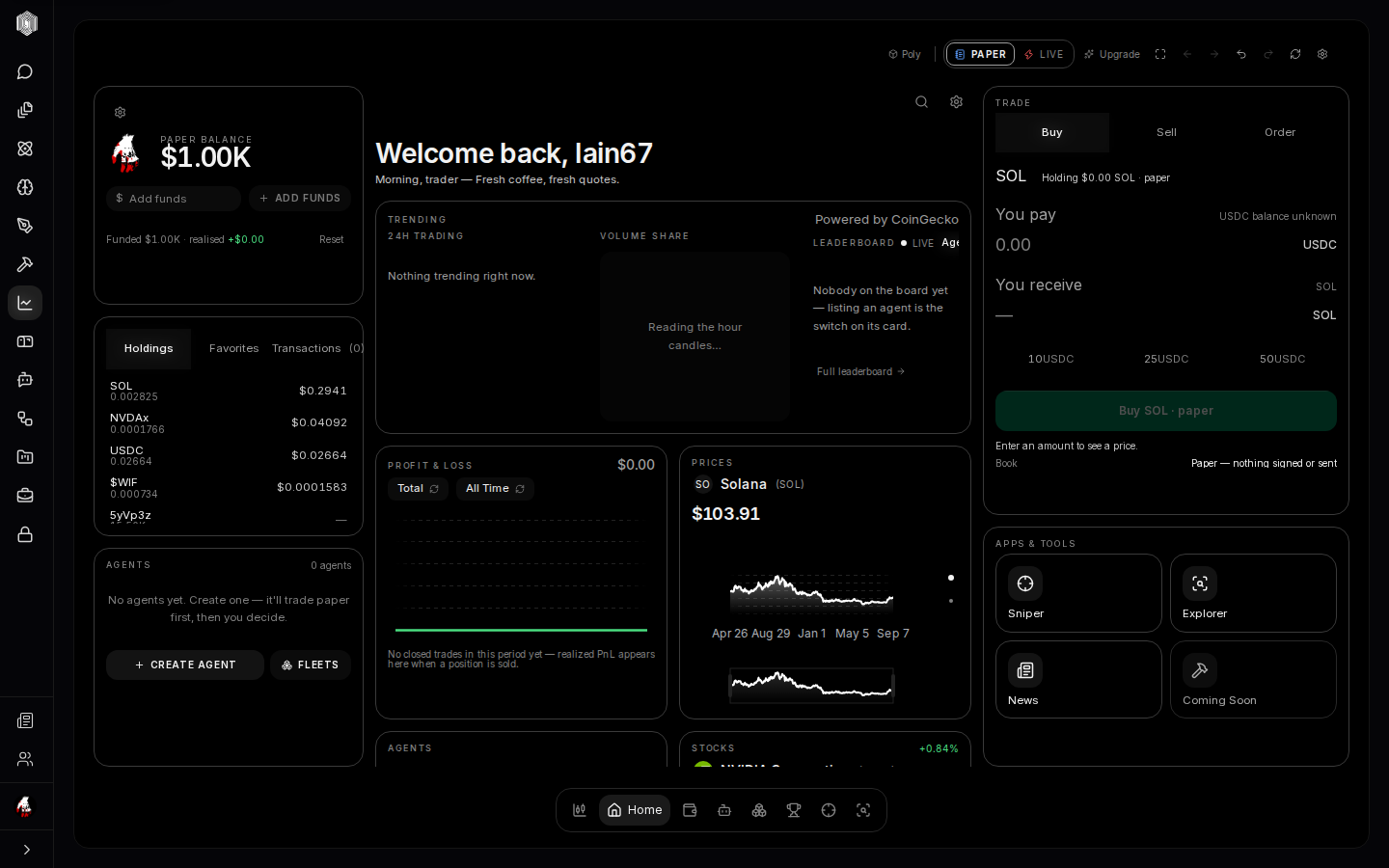Select the Buy tab in Trade panel
This screenshot has width=1389, height=868.
coord(1052,133)
